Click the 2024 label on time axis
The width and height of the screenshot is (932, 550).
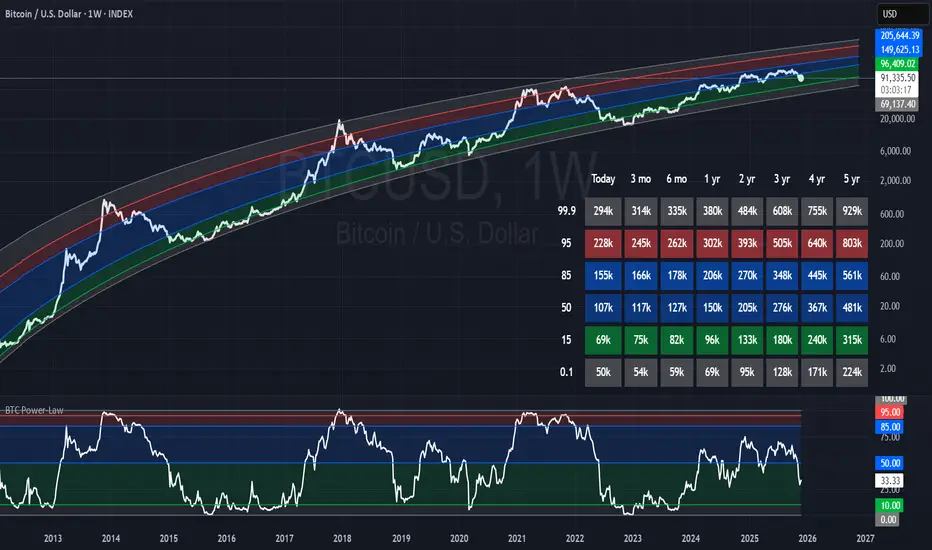(x=691, y=538)
